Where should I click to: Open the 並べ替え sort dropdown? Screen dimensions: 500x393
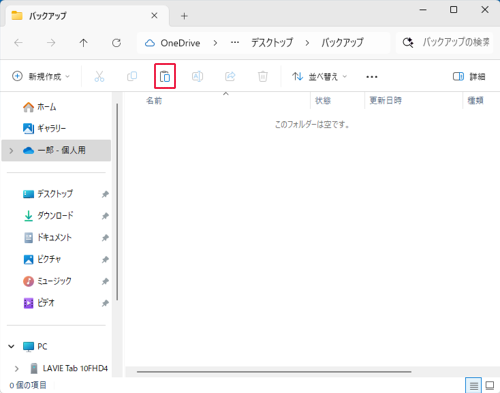pos(320,77)
